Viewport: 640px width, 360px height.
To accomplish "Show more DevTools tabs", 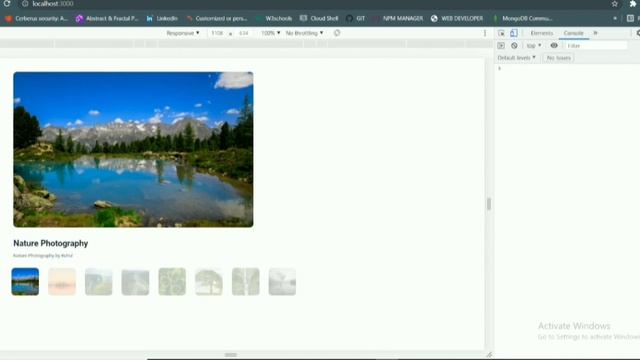I will (596, 33).
